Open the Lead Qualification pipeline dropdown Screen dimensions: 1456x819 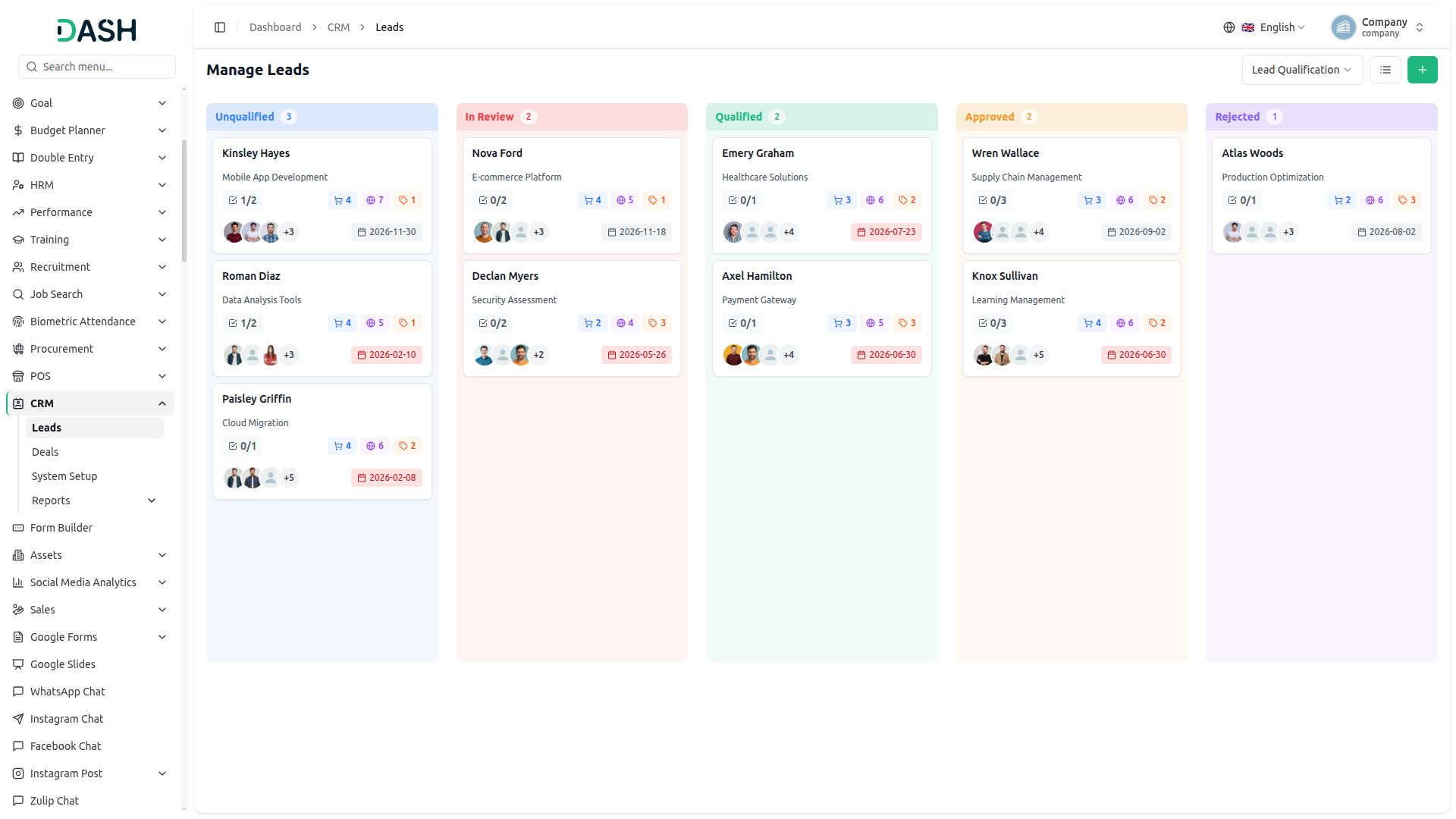coord(1301,70)
